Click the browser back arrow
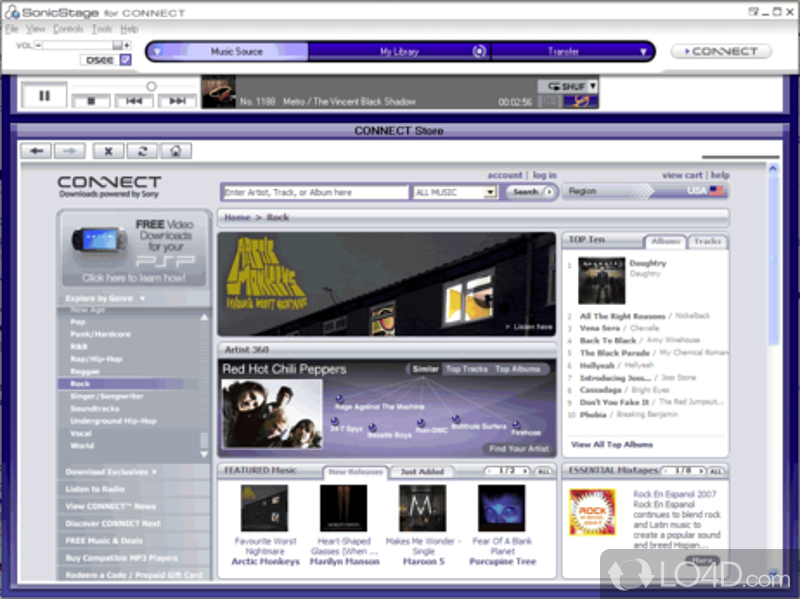800x599 pixels. [x=36, y=151]
